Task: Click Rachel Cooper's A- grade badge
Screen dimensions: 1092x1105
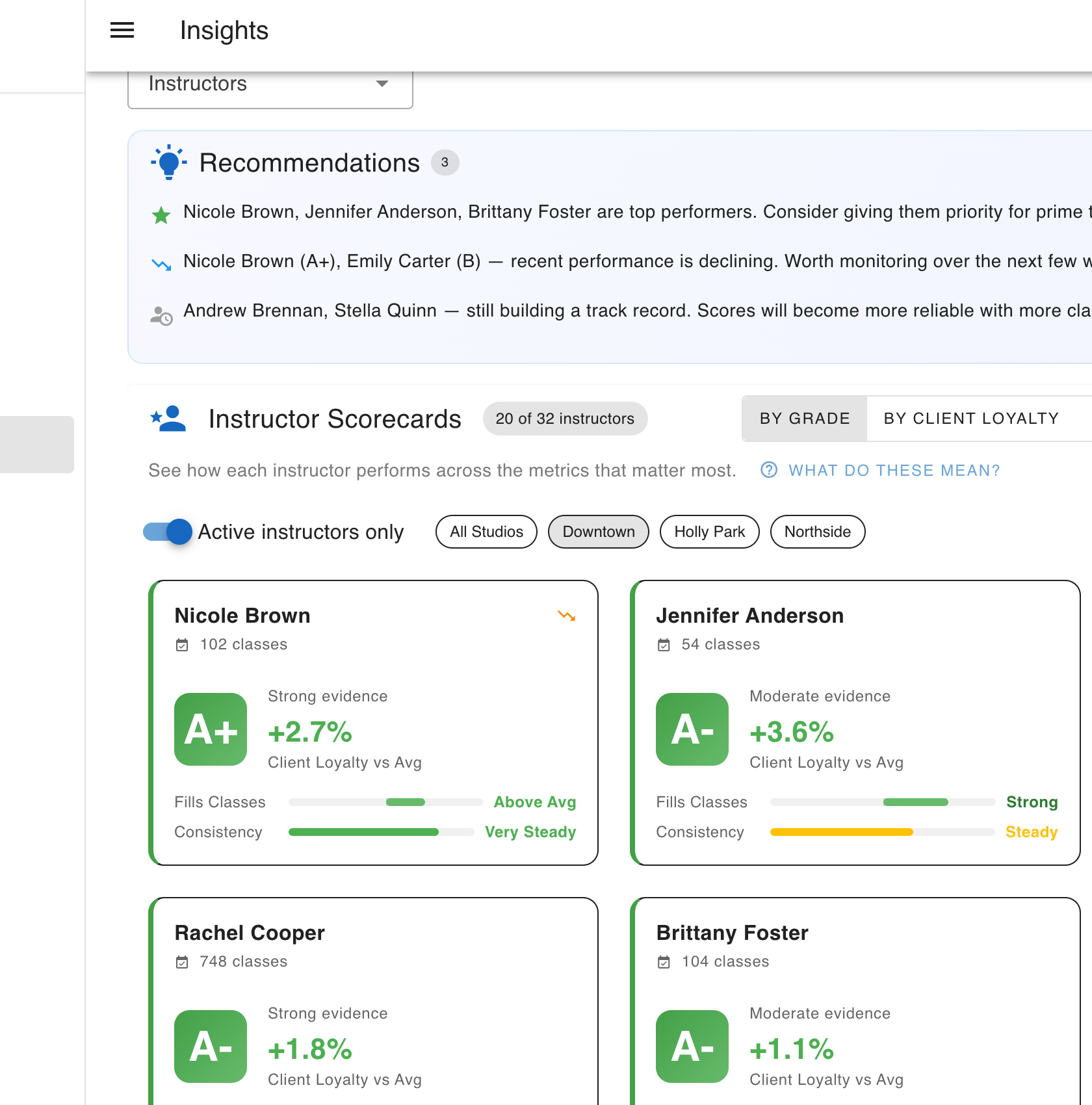Action: click(211, 1046)
